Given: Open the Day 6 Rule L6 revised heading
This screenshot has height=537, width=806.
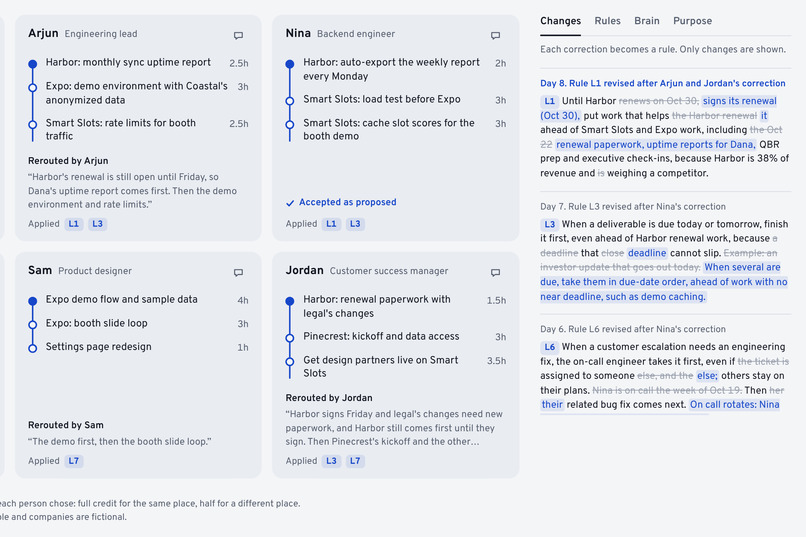Looking at the screenshot, I should click(x=633, y=329).
